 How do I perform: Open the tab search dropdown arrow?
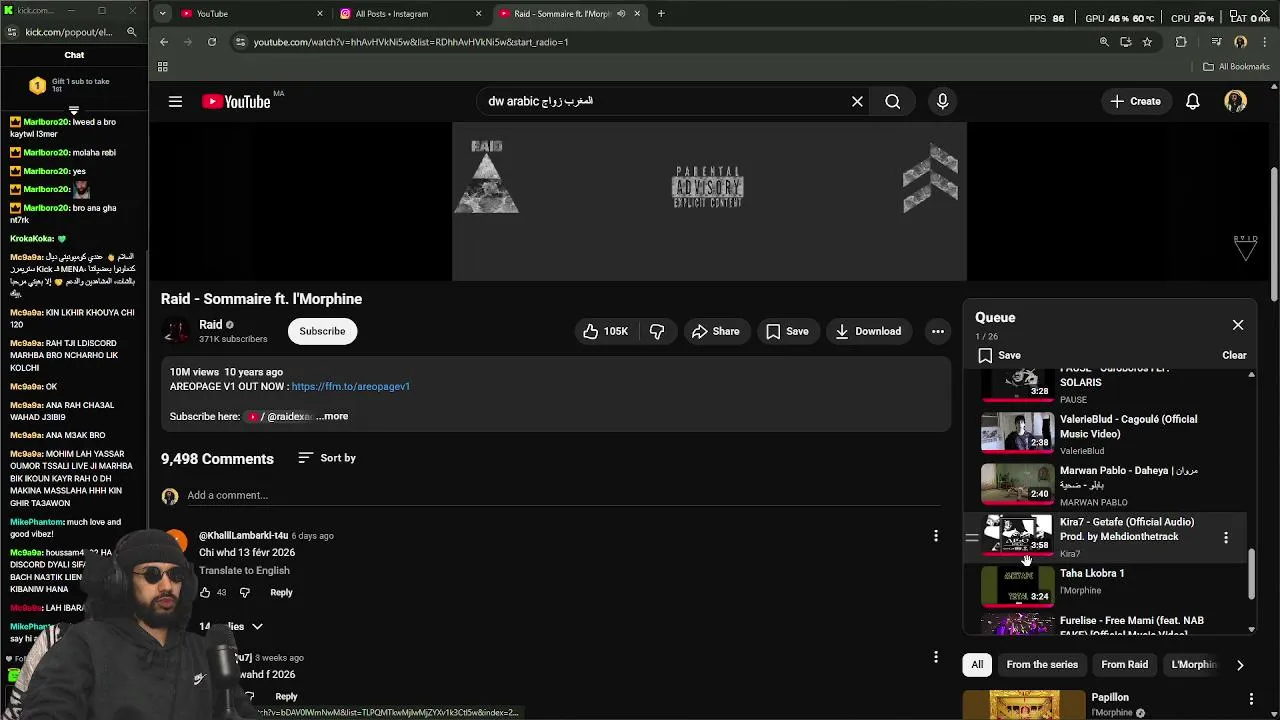click(163, 14)
